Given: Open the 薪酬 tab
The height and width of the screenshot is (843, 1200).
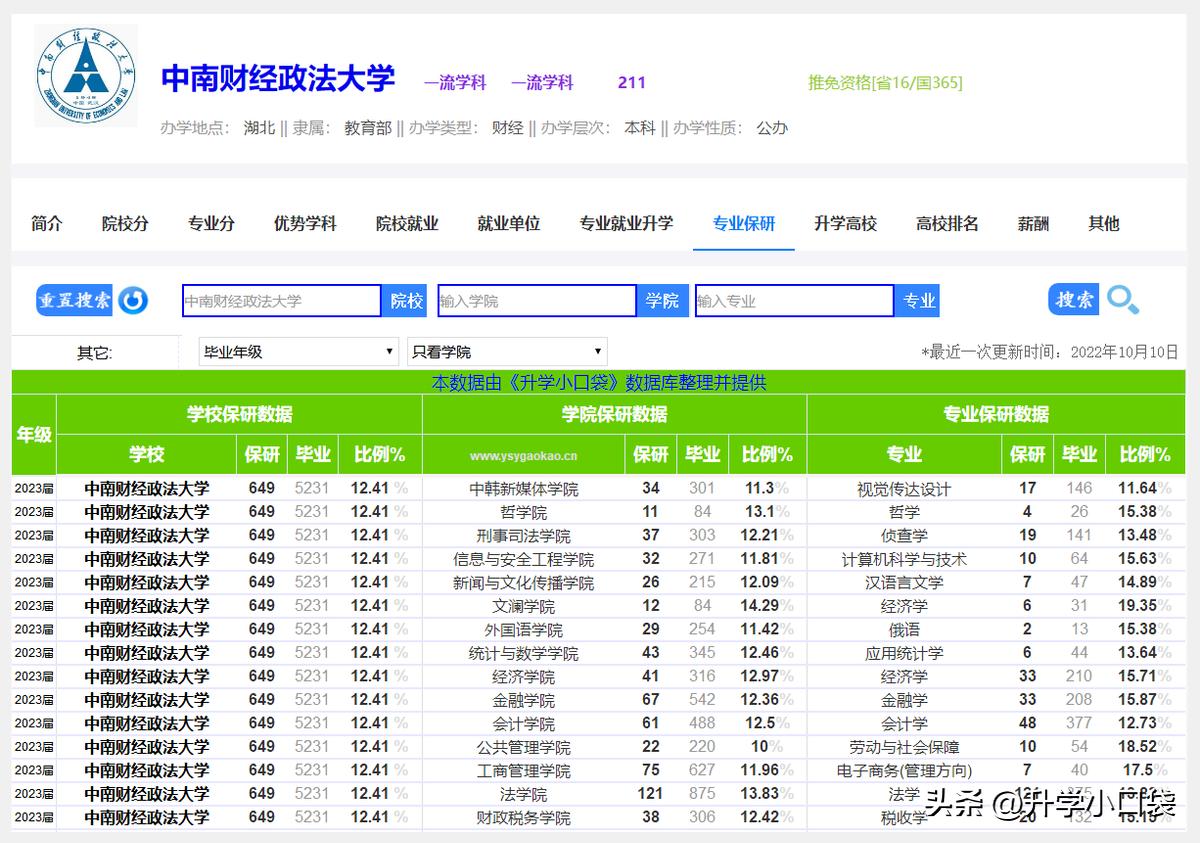Looking at the screenshot, I should point(1032,224).
